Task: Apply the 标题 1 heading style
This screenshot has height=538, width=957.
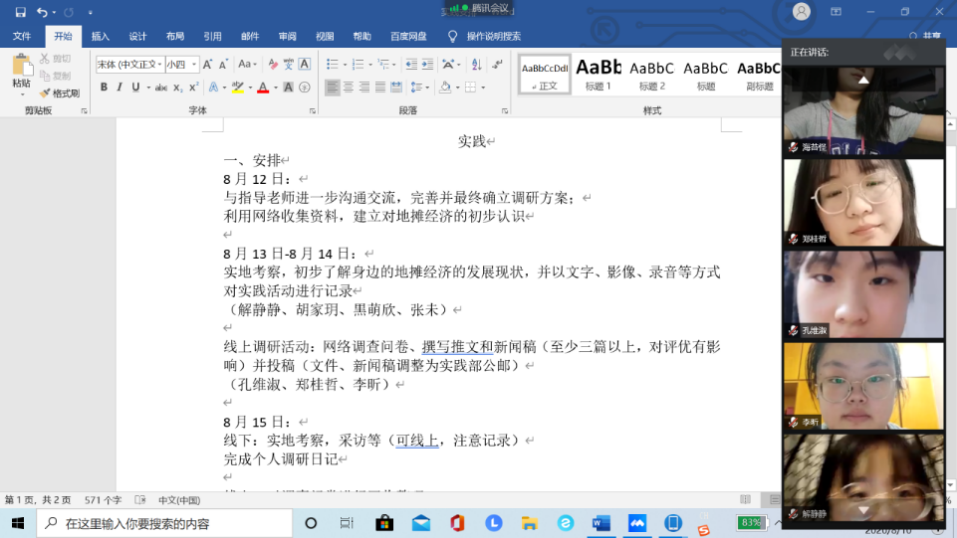Action: point(599,73)
